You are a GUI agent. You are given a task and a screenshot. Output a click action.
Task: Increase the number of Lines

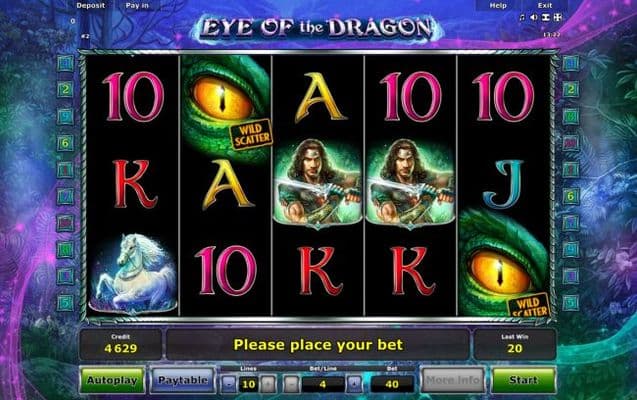point(268,384)
